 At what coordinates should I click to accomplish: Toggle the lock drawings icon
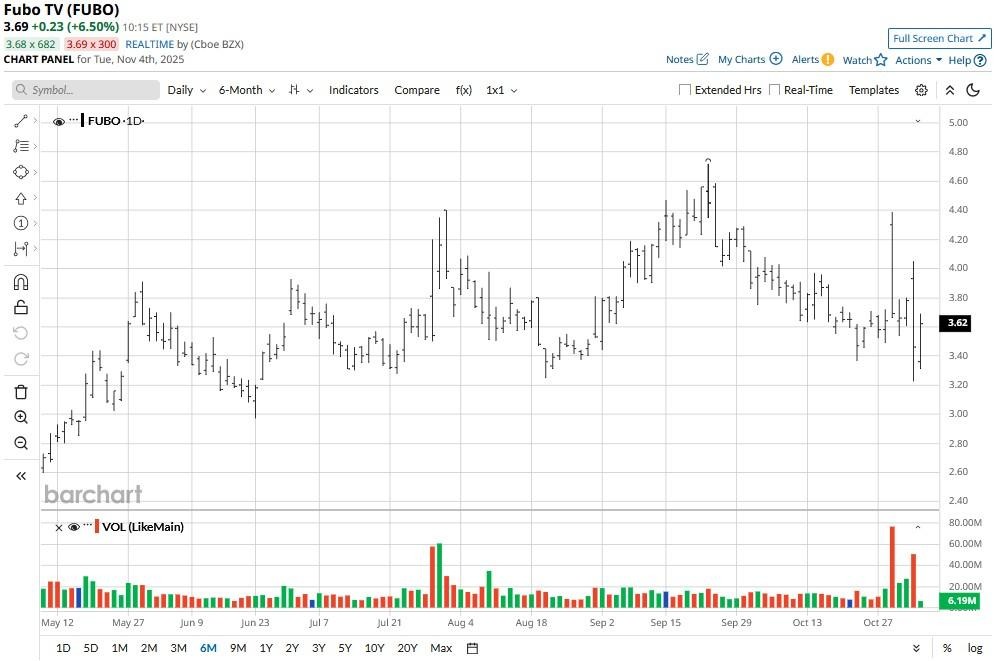tap(20, 307)
